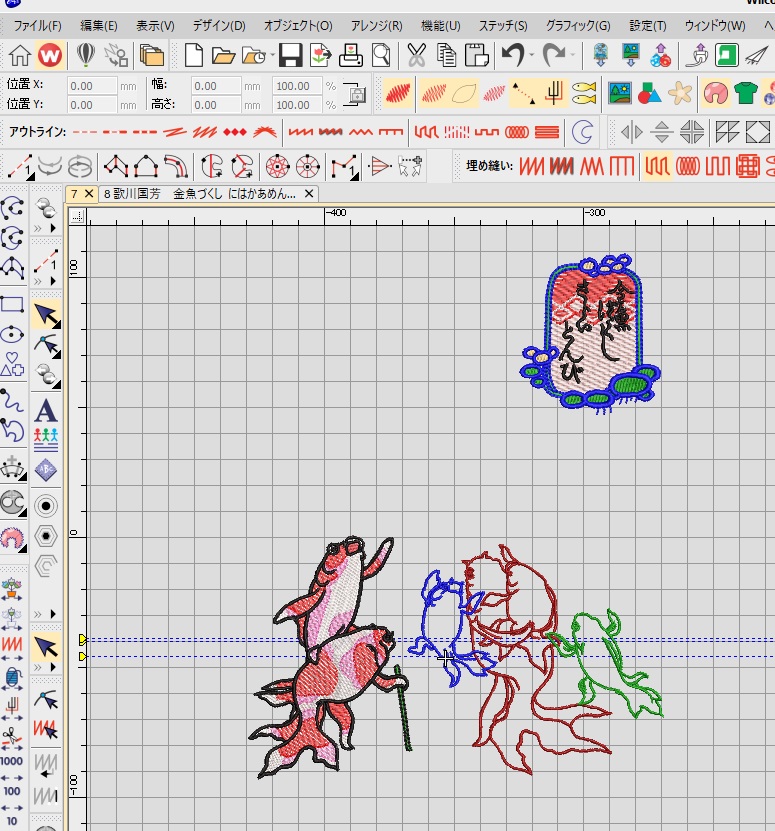775x831 pixels.
Task: Click the hot air balloon icon
Action: [86, 55]
